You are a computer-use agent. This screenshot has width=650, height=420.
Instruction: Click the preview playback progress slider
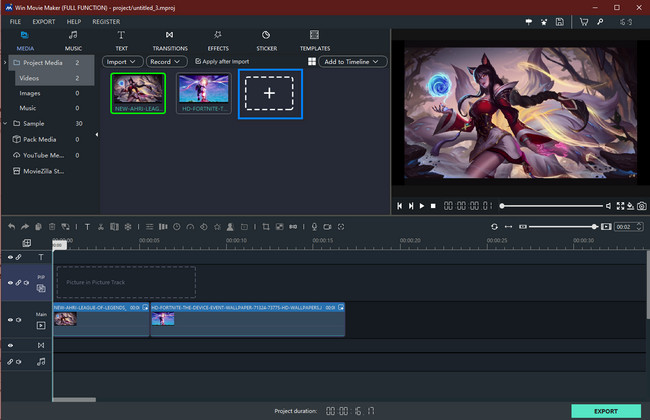click(x=552, y=206)
